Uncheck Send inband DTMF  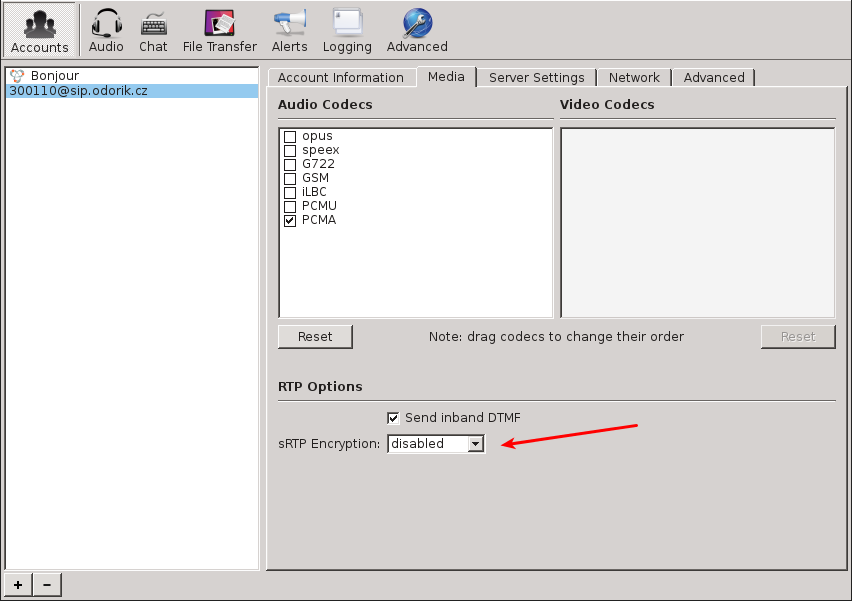pos(393,418)
